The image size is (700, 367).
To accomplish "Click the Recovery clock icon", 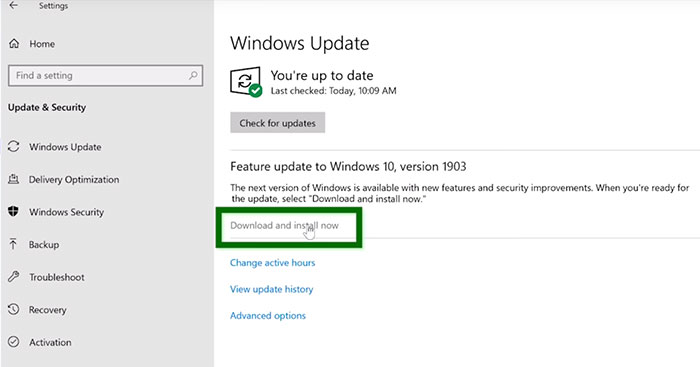I will pos(13,309).
